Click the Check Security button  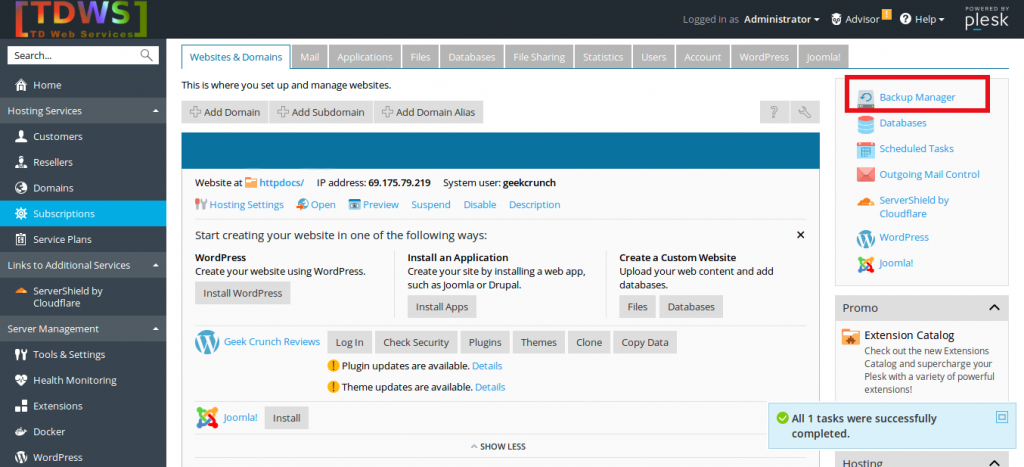click(x=416, y=342)
